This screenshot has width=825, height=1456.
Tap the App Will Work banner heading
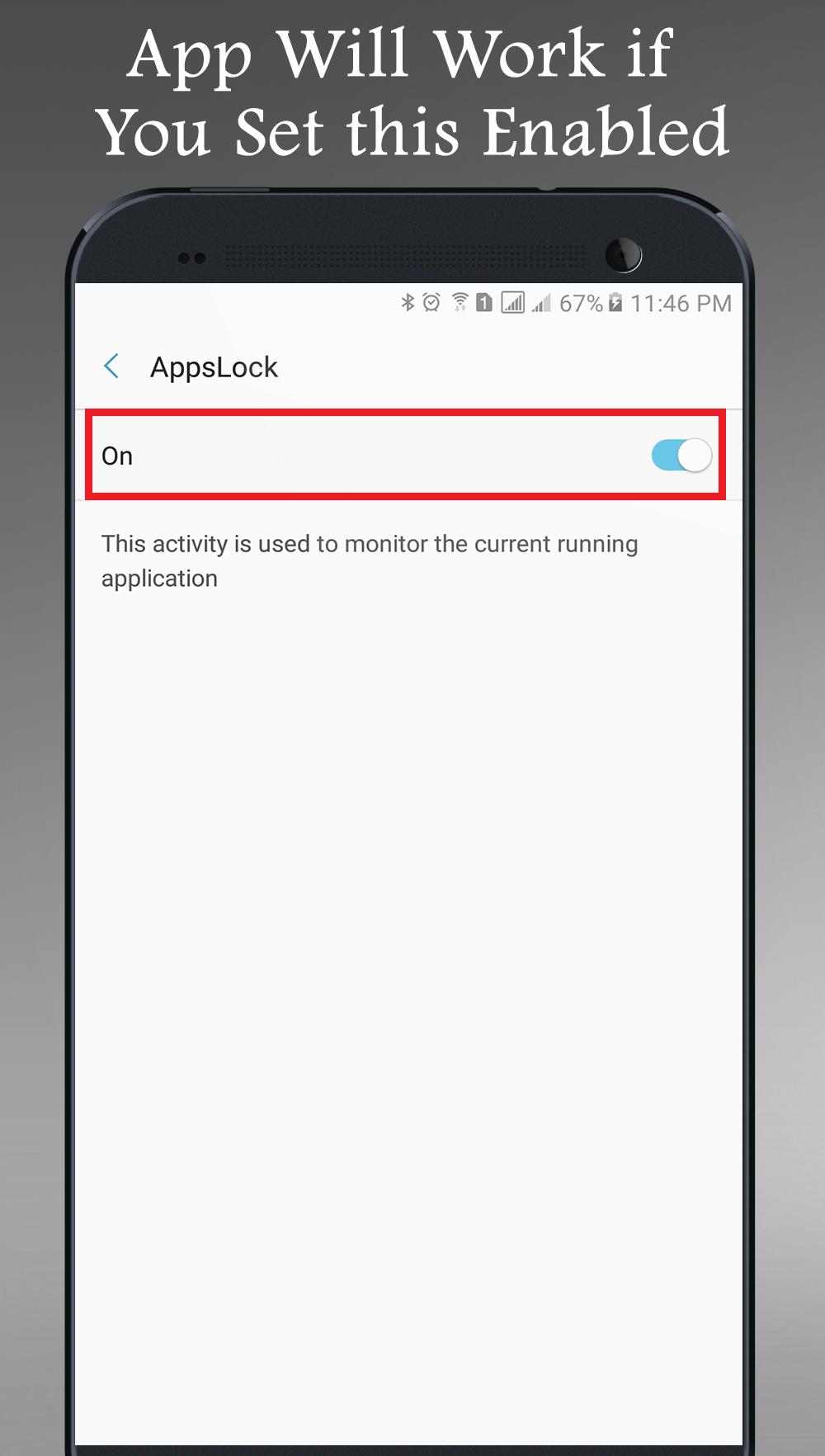tap(412, 92)
